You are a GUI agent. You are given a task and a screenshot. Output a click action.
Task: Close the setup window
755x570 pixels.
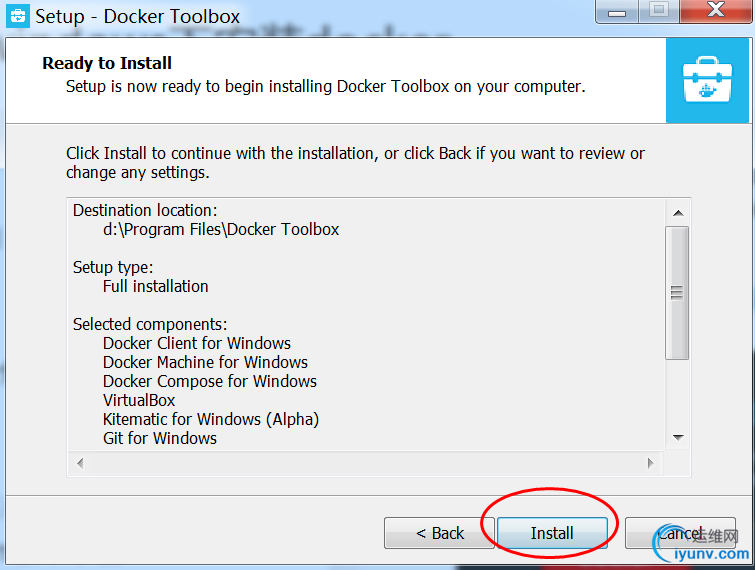point(716,12)
